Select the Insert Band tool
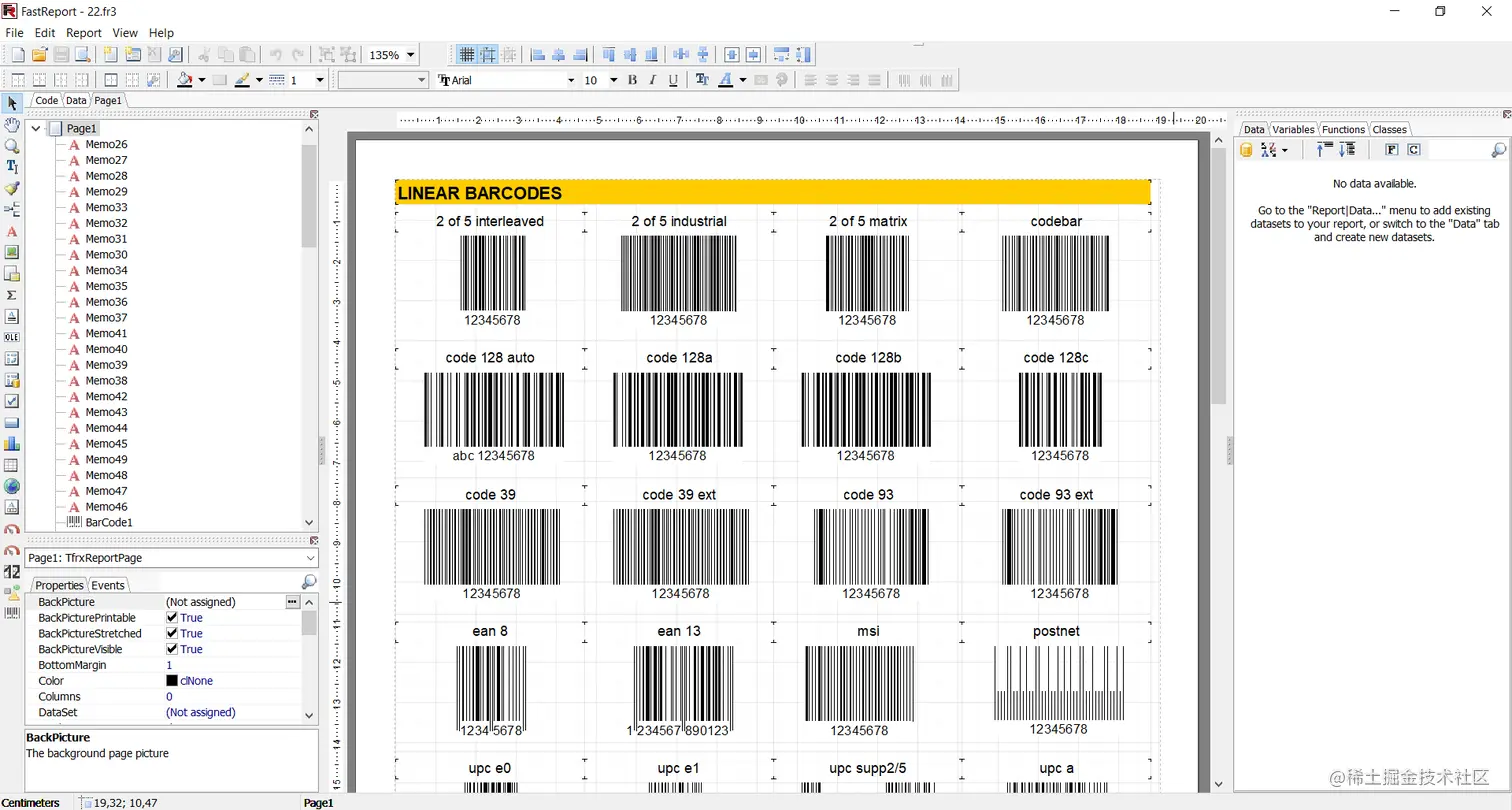This screenshot has height=810, width=1512. [x=12, y=210]
